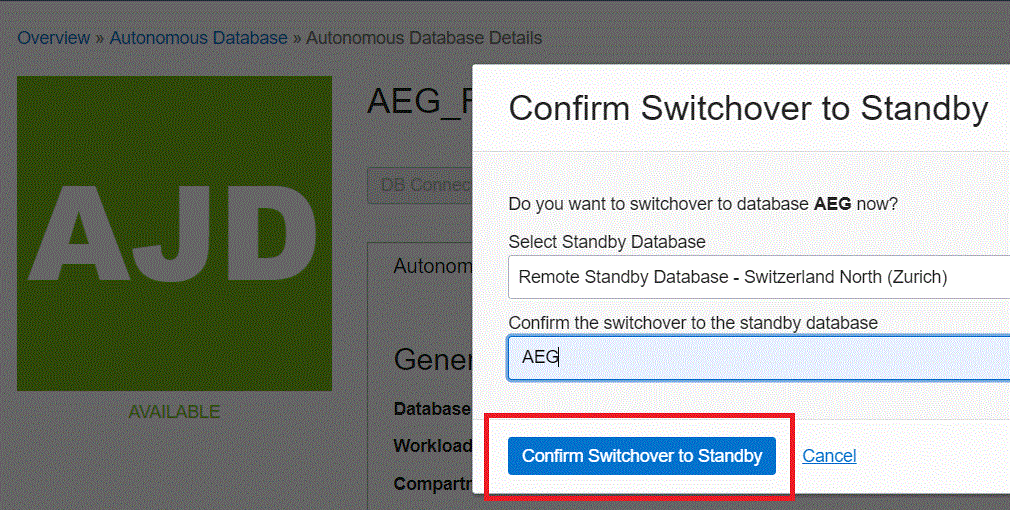The image size is (1010, 510).
Task: Click the Select Standby Database label
Action: (607, 242)
